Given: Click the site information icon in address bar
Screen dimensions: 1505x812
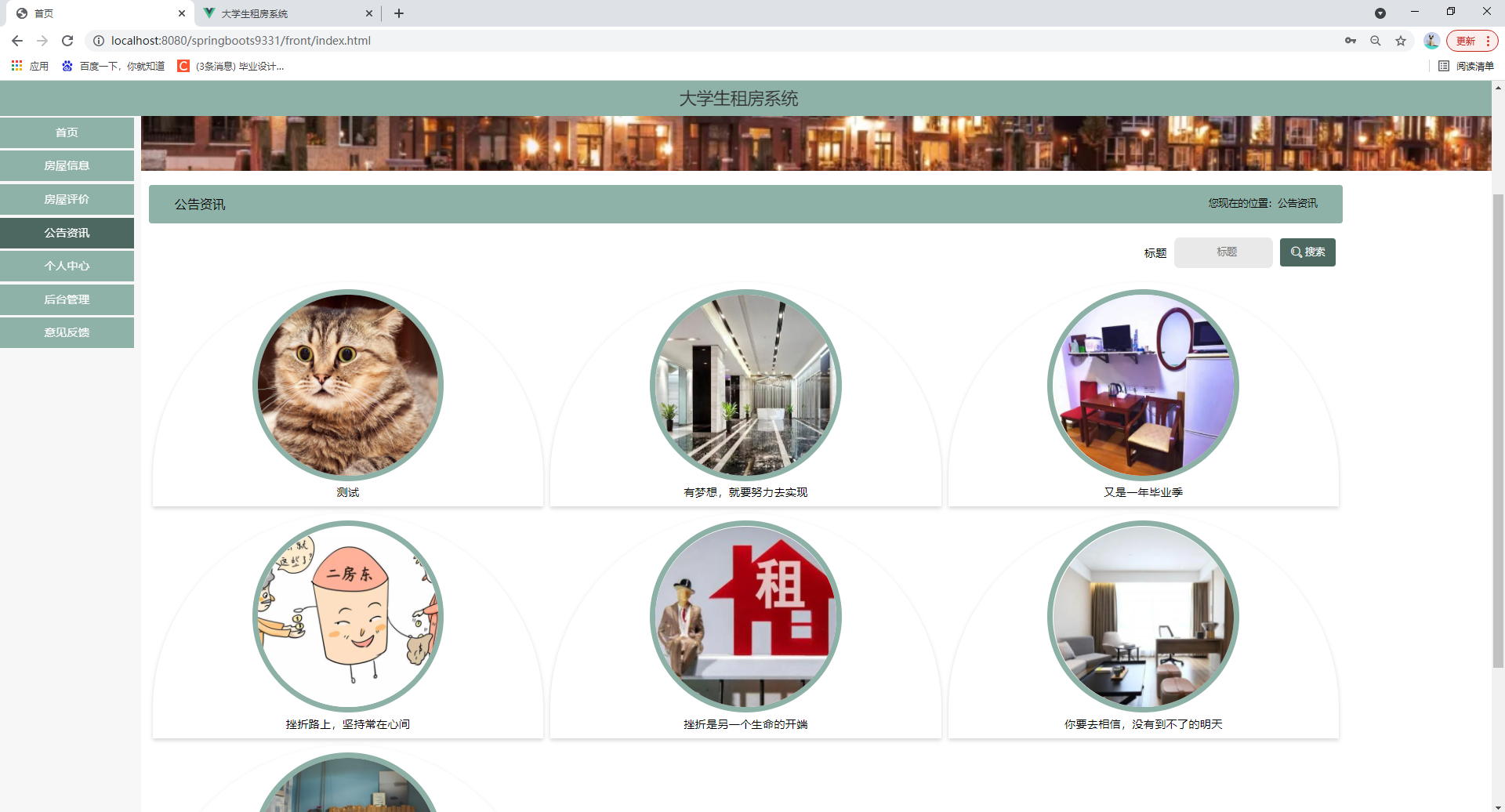Looking at the screenshot, I should point(99,41).
